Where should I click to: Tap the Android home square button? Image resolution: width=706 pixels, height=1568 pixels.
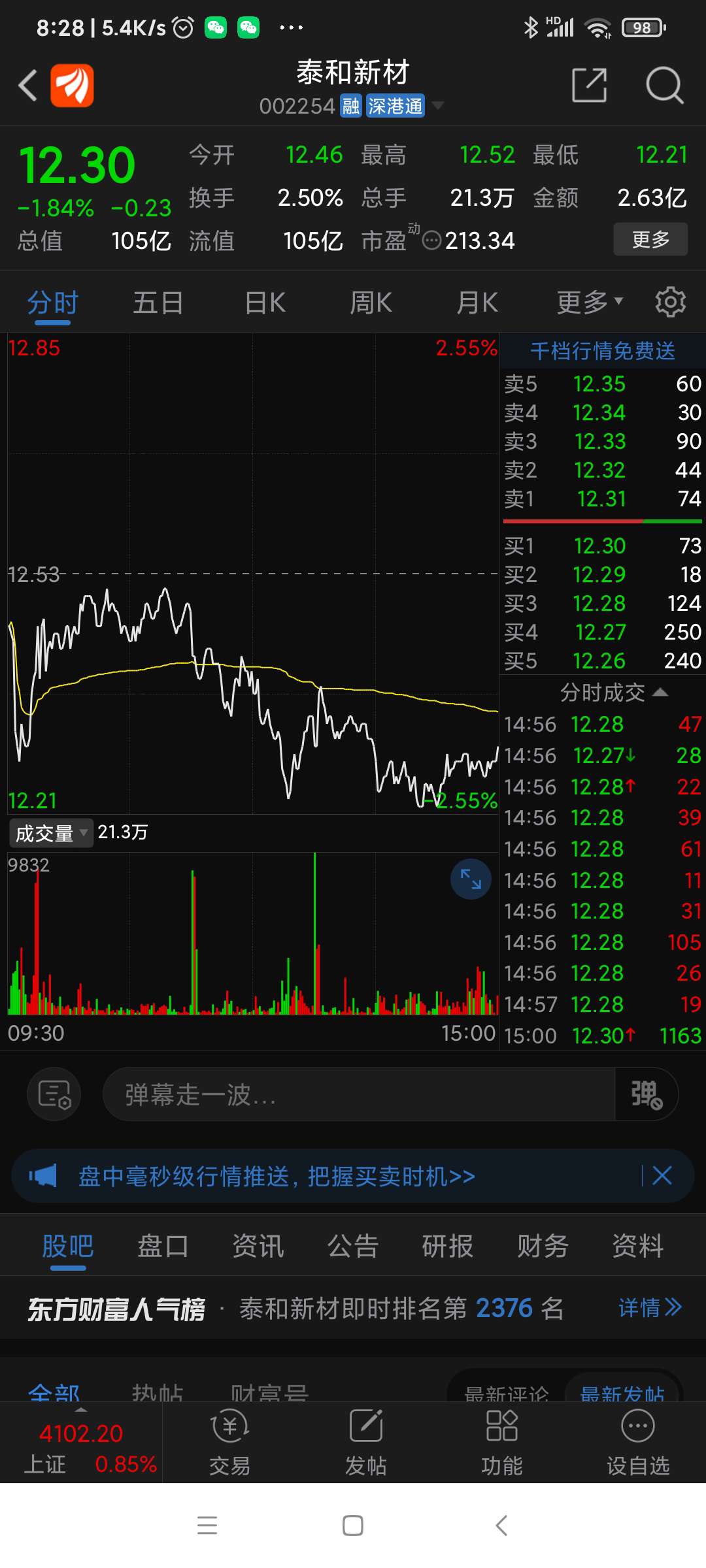pos(353,1526)
